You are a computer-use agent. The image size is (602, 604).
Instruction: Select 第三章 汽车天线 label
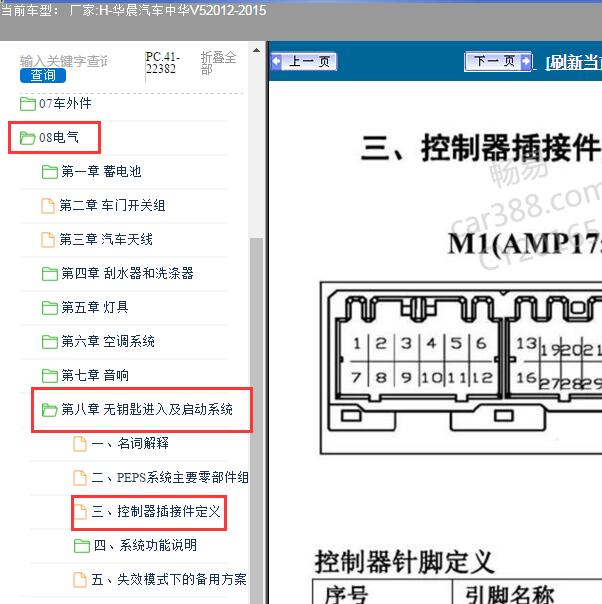pyautogui.click(x=106, y=239)
